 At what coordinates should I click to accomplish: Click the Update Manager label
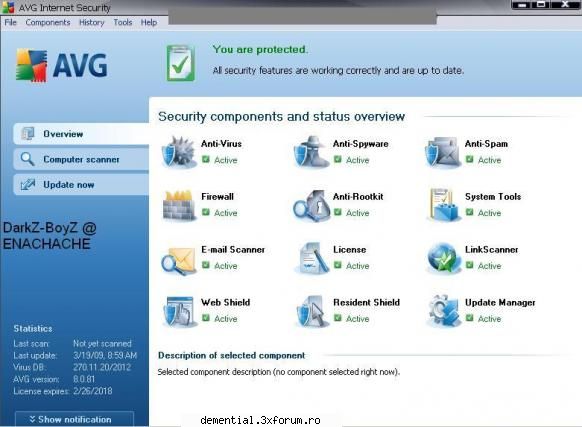click(500, 302)
